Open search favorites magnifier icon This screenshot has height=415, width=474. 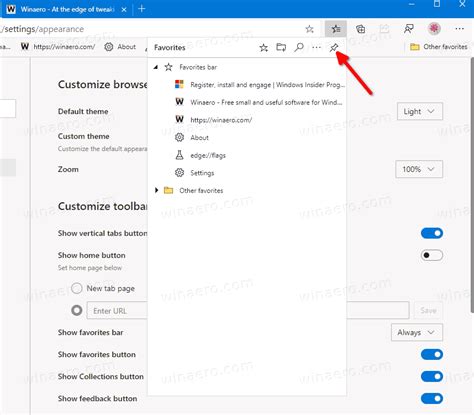coord(299,48)
